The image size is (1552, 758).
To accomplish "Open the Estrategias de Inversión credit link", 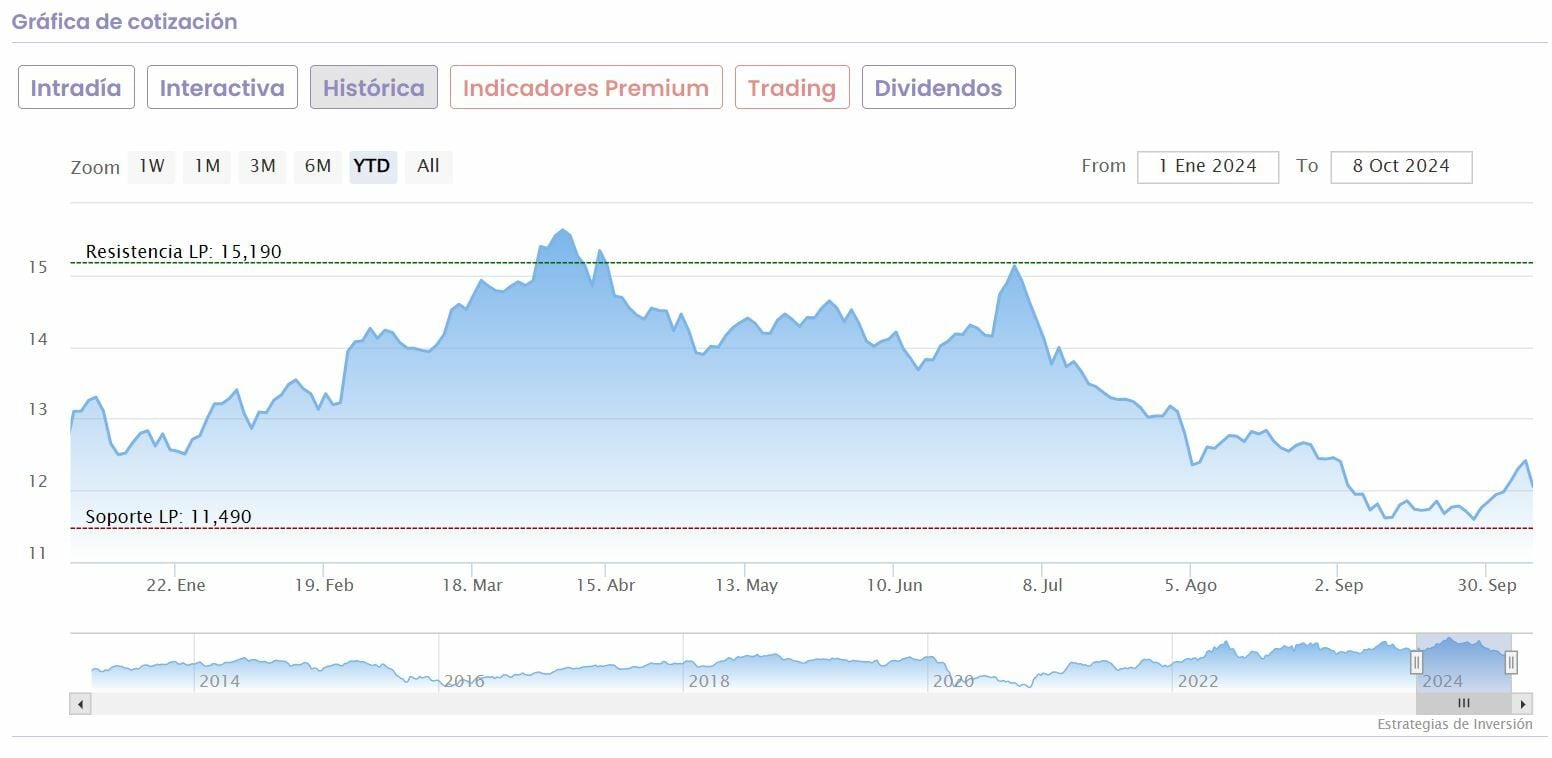I will coord(1454,725).
